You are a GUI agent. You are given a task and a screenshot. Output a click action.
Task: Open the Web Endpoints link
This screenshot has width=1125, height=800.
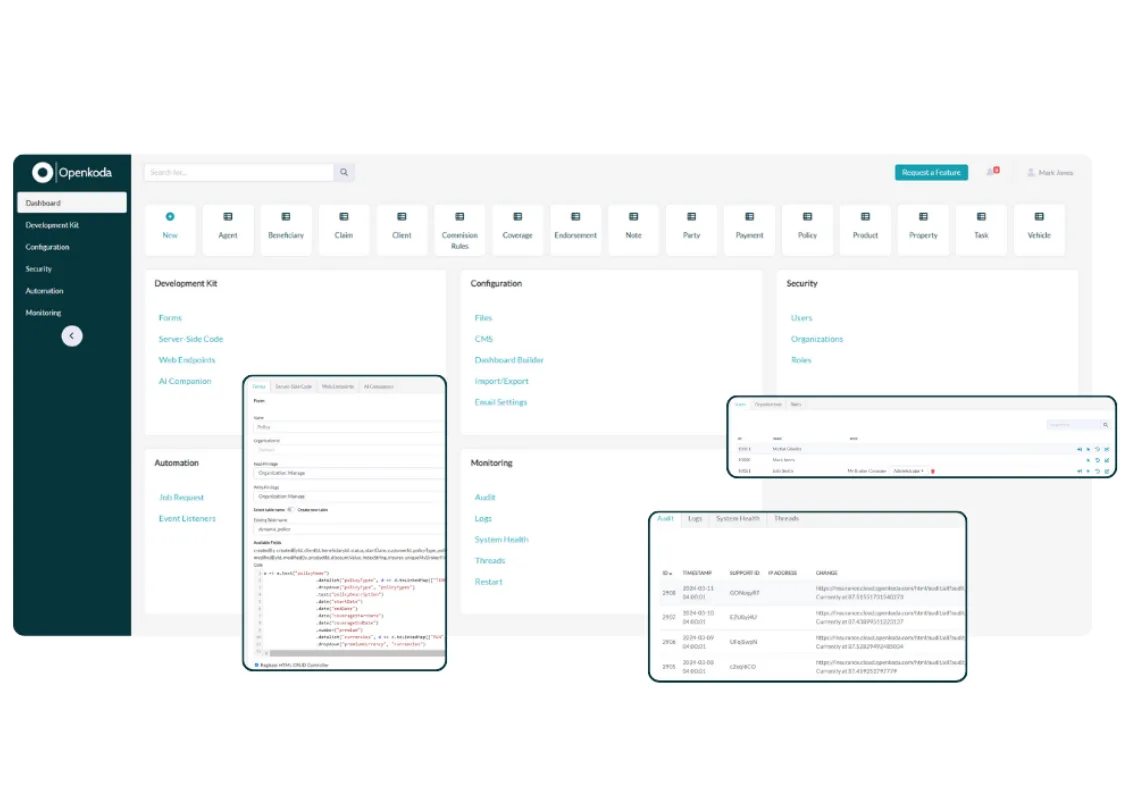[187, 360]
